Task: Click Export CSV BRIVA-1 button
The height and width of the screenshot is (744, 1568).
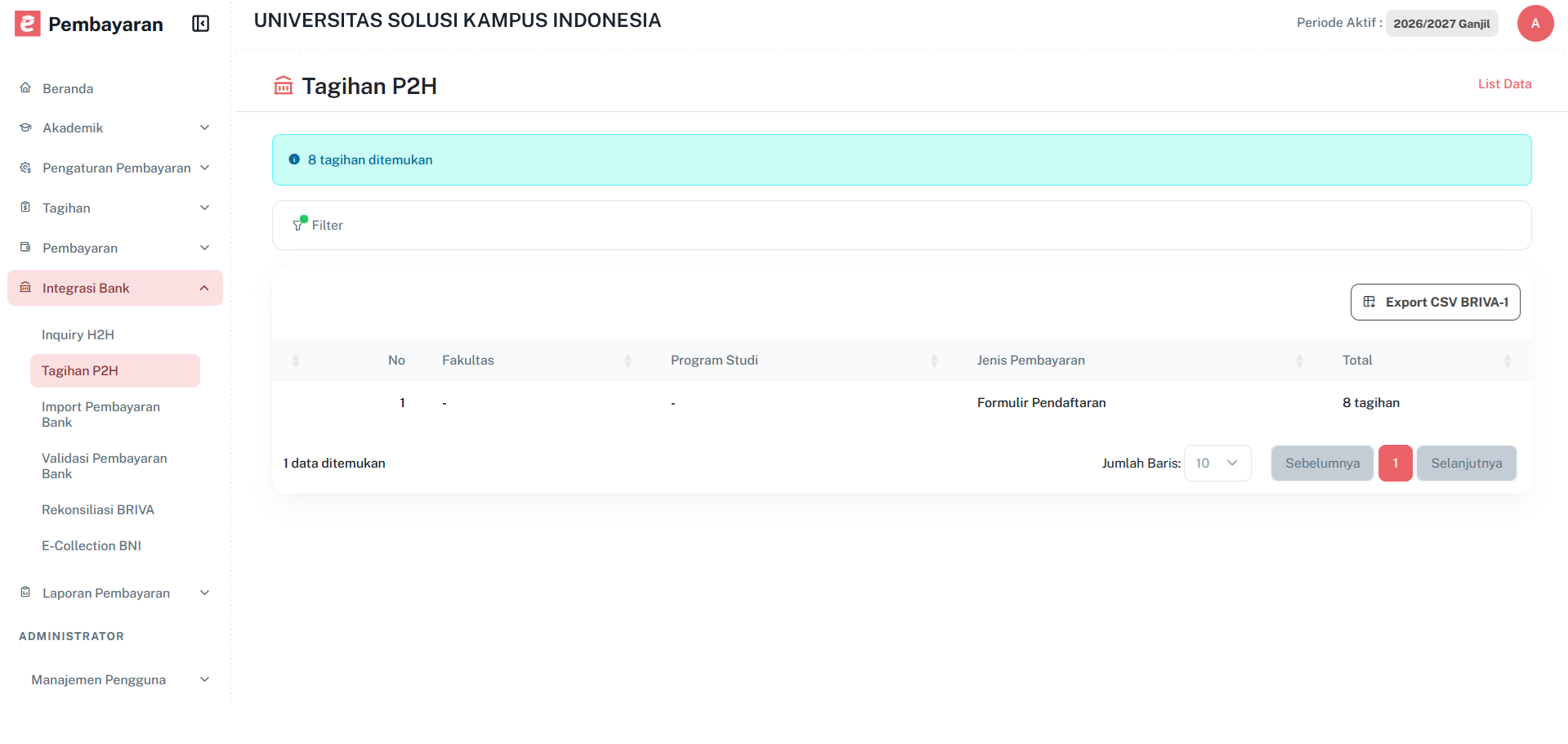Action: point(1435,302)
